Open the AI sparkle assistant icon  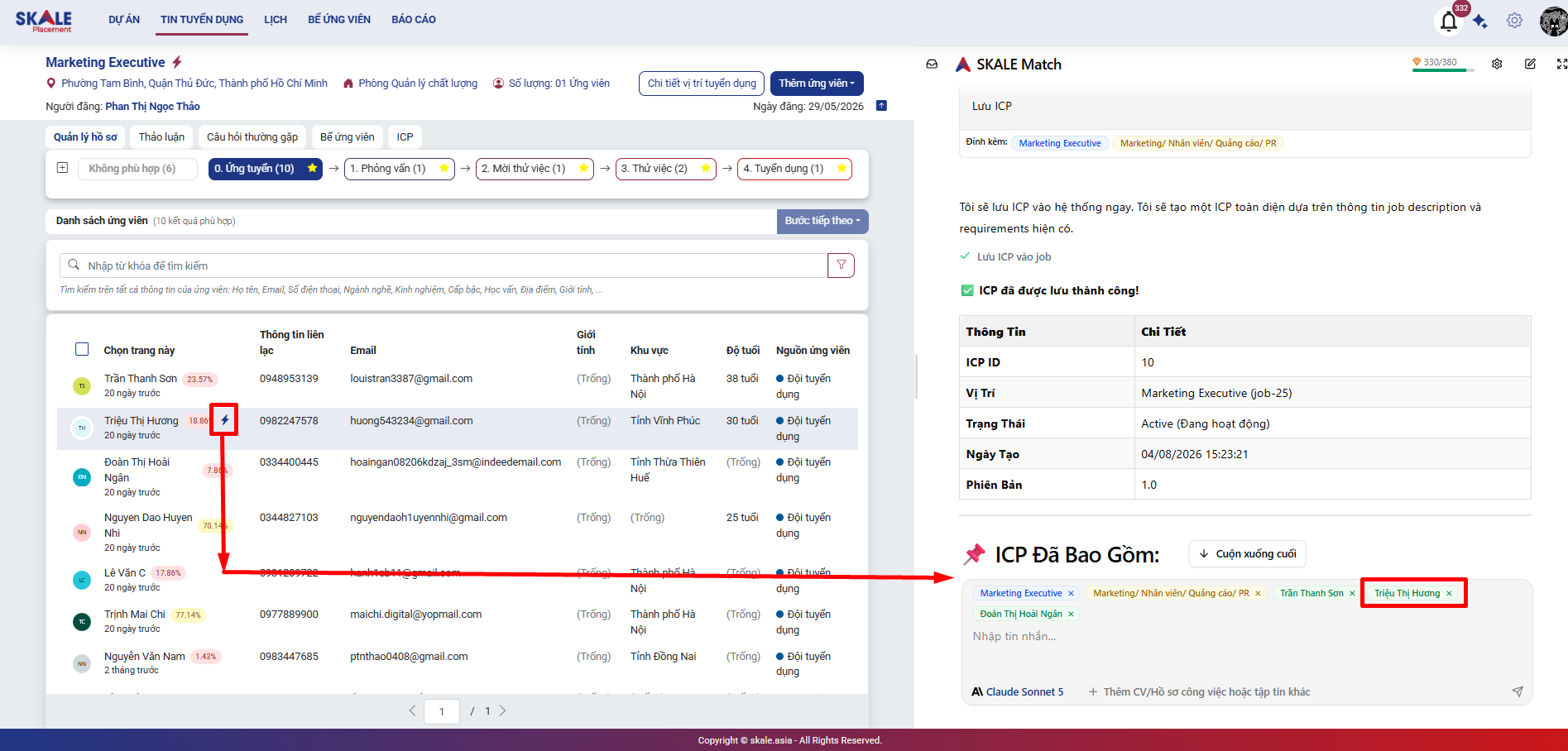pos(1480,22)
